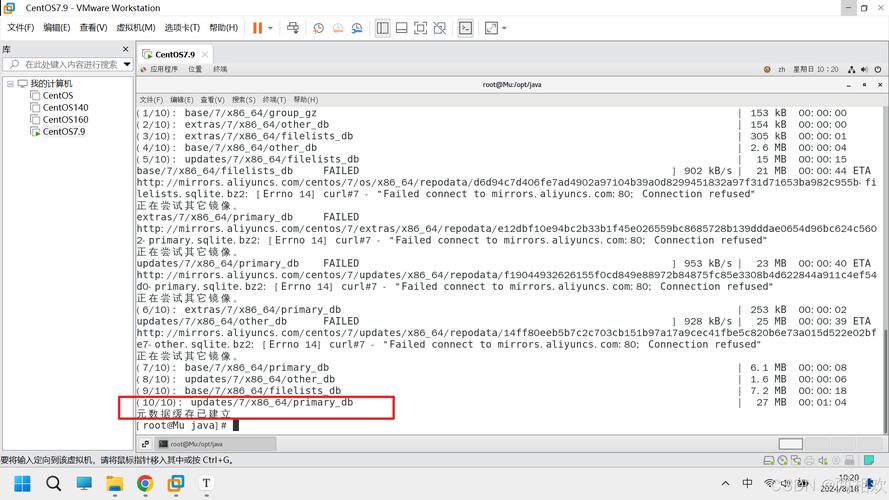Open terminal 终端(T) menu

(x=274, y=100)
